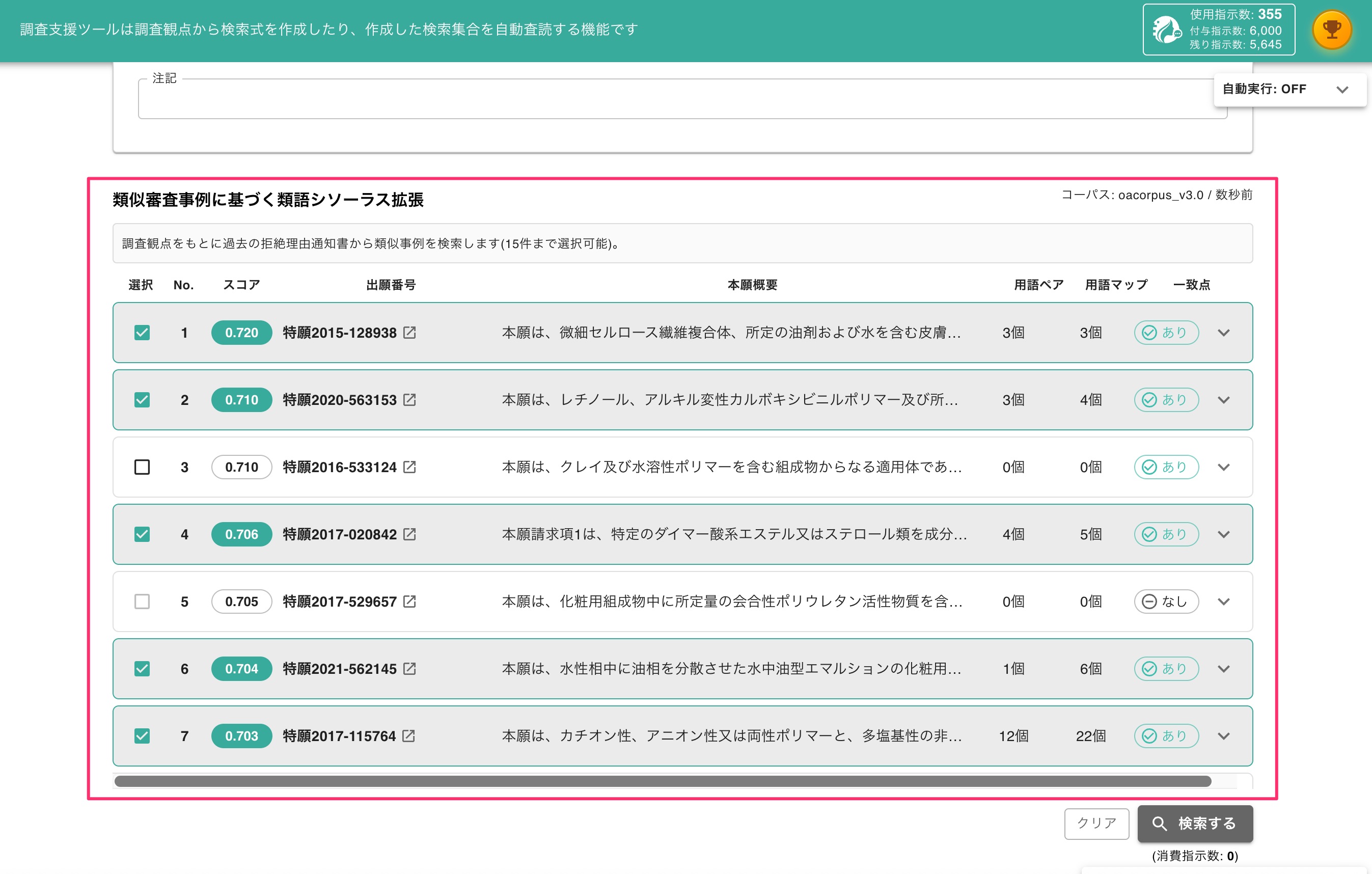Click the instruction count panel in header

1218,30
